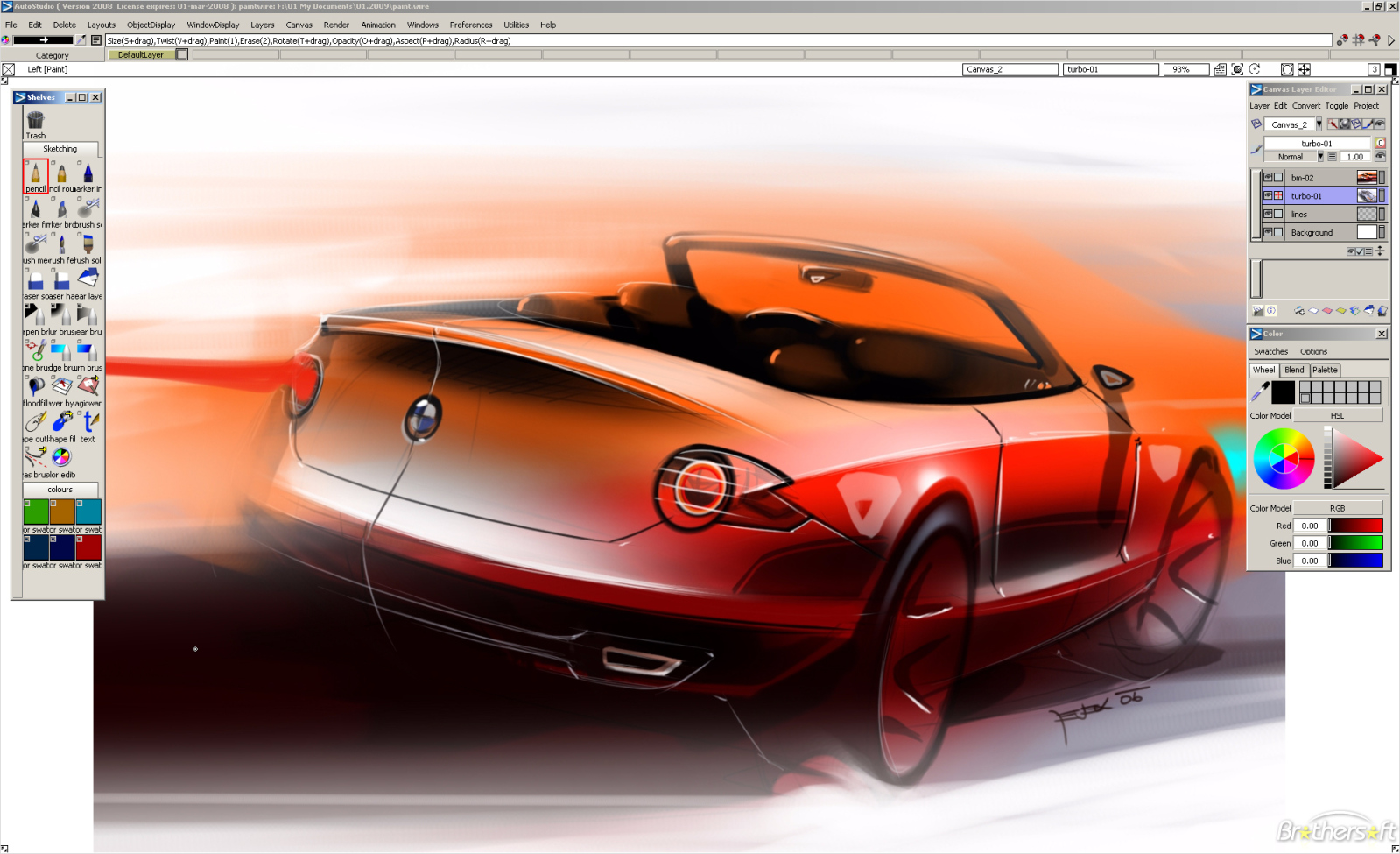Click the play arrow expander at top right
Image resolution: width=1400 pixels, height=854 pixels.
(x=1391, y=40)
